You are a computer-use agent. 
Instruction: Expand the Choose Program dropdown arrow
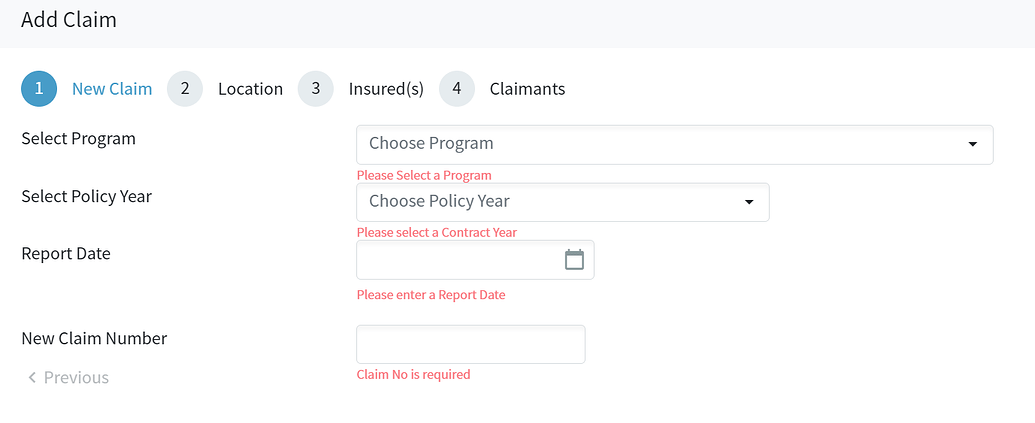point(972,144)
